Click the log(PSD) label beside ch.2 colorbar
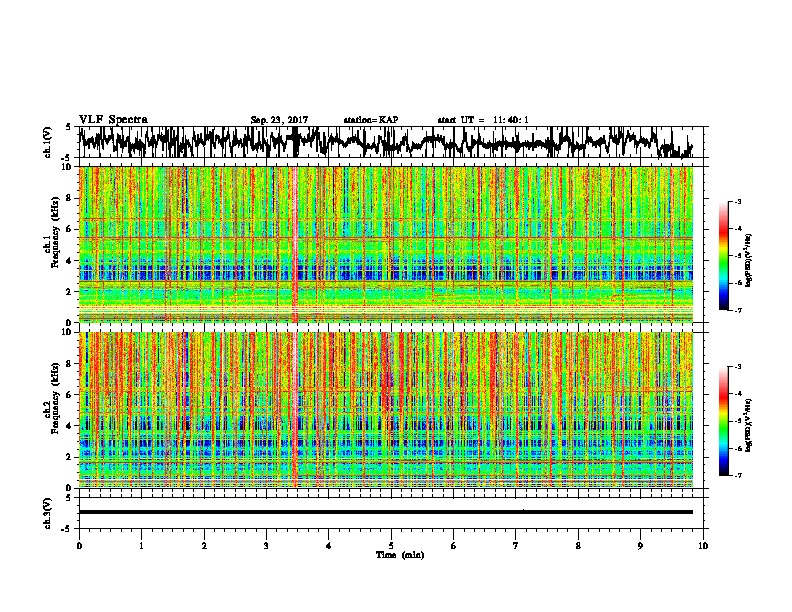 (x=749, y=425)
